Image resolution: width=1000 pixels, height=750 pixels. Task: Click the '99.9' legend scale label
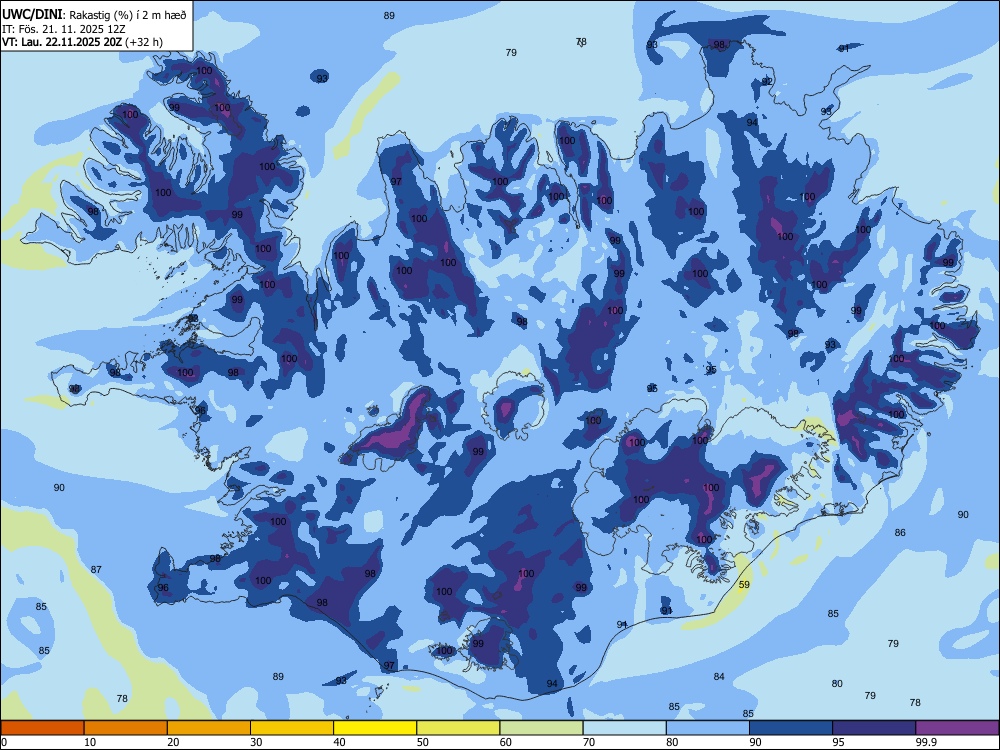926,742
